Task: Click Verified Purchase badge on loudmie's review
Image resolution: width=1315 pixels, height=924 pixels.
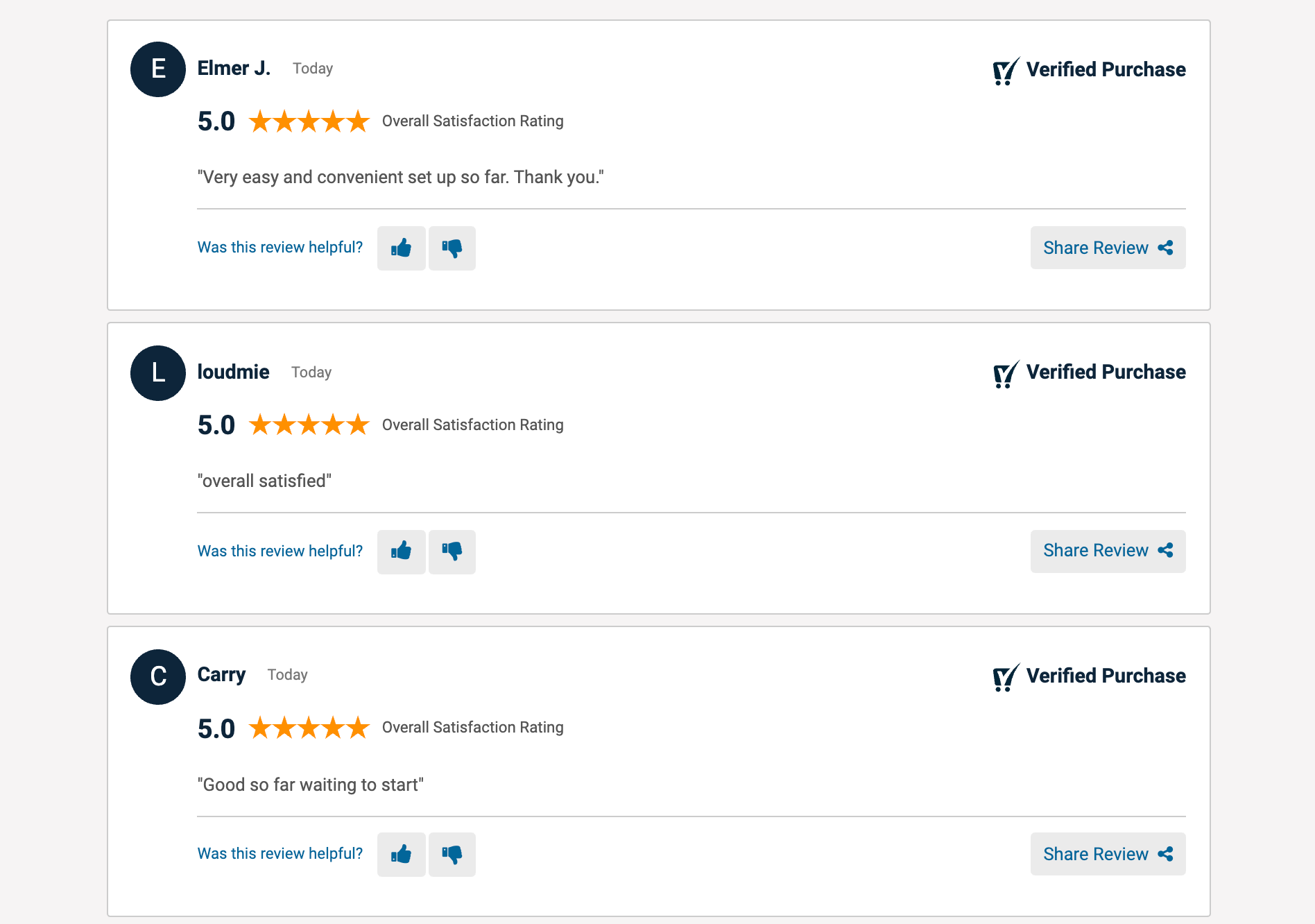Action: pos(1089,373)
